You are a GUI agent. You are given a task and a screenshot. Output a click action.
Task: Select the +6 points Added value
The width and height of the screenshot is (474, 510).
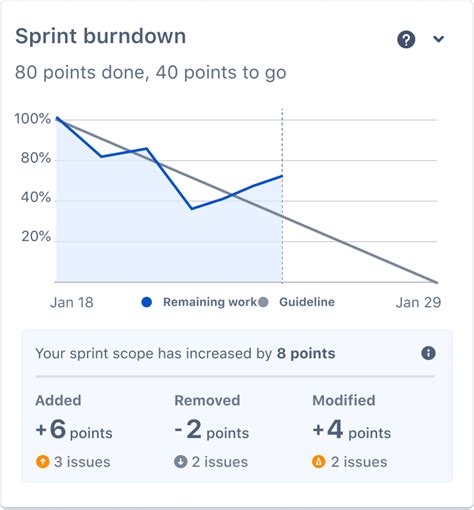pyautogui.click(x=74, y=430)
